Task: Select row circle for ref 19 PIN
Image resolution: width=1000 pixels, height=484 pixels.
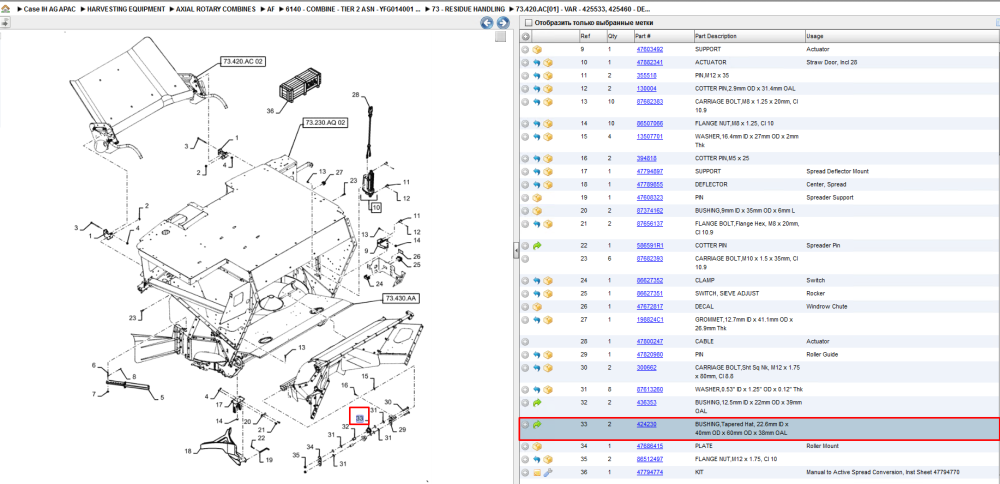Action: (x=526, y=198)
